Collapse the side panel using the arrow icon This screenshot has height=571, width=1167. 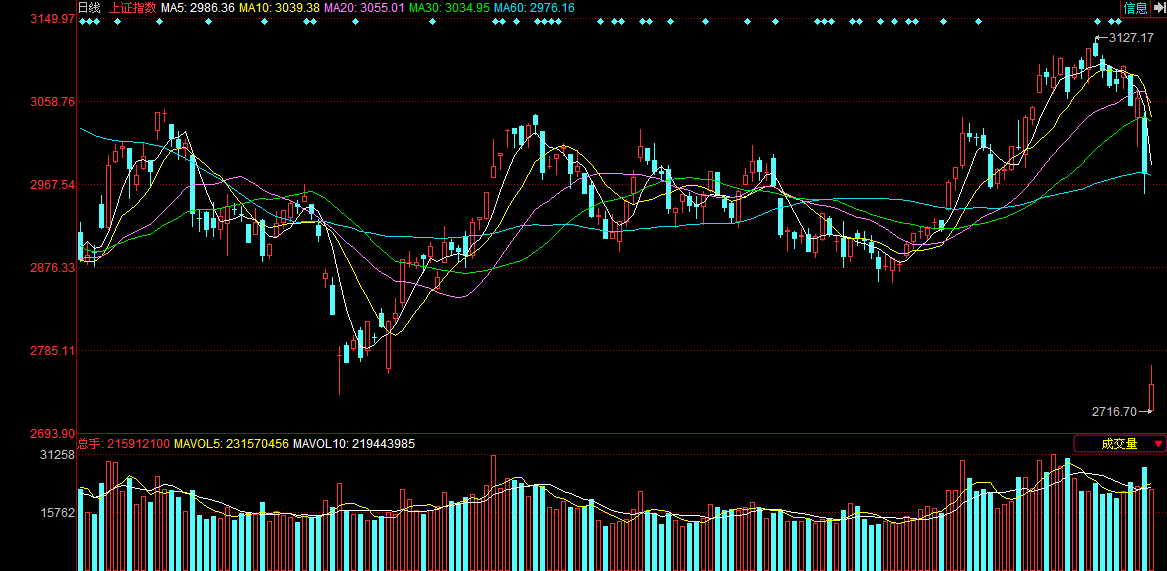point(1159,8)
